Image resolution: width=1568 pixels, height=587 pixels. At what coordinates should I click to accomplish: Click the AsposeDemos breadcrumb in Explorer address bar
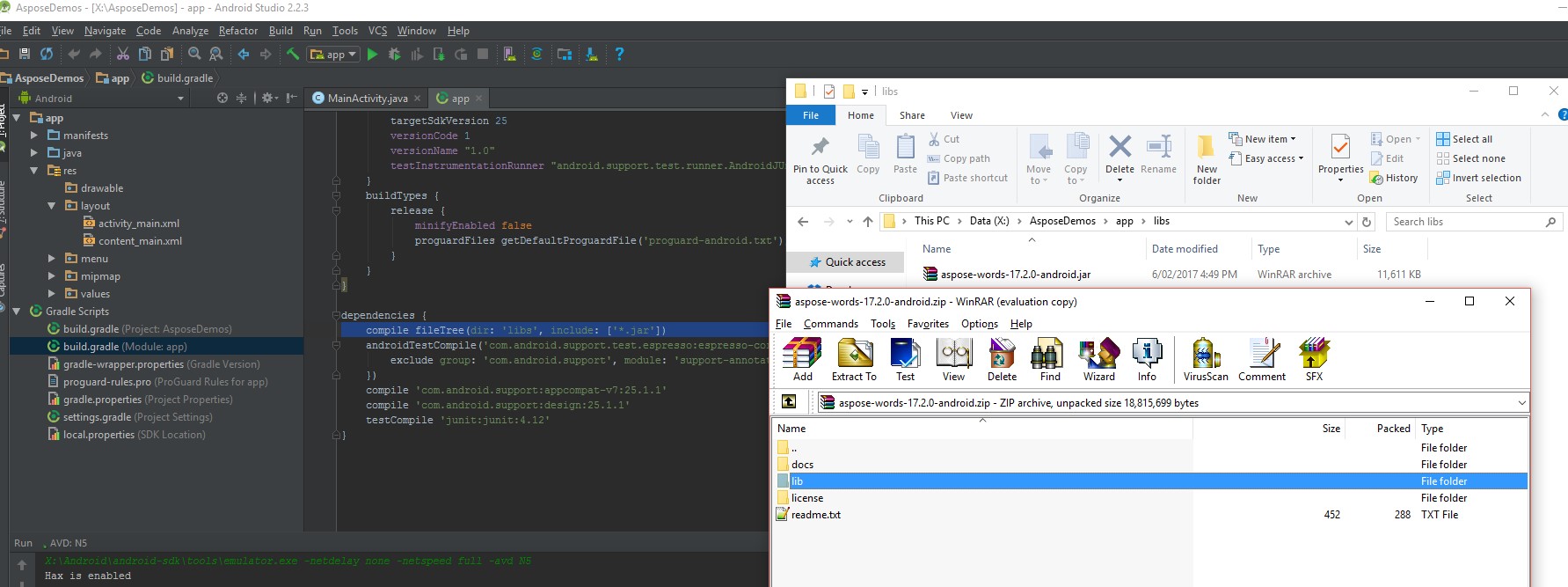point(1062,221)
